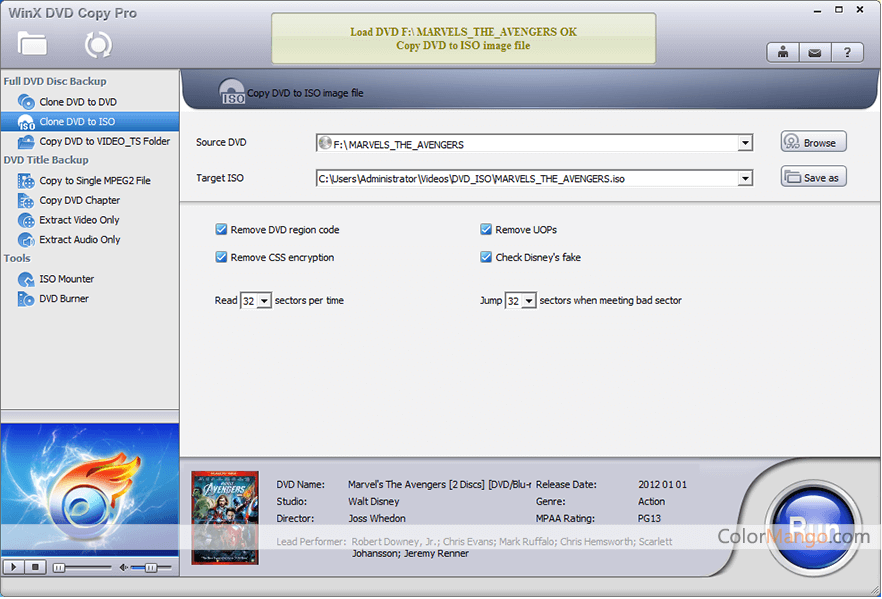882x599 pixels.
Task: Click the speaker volume icon
Action: (x=124, y=567)
